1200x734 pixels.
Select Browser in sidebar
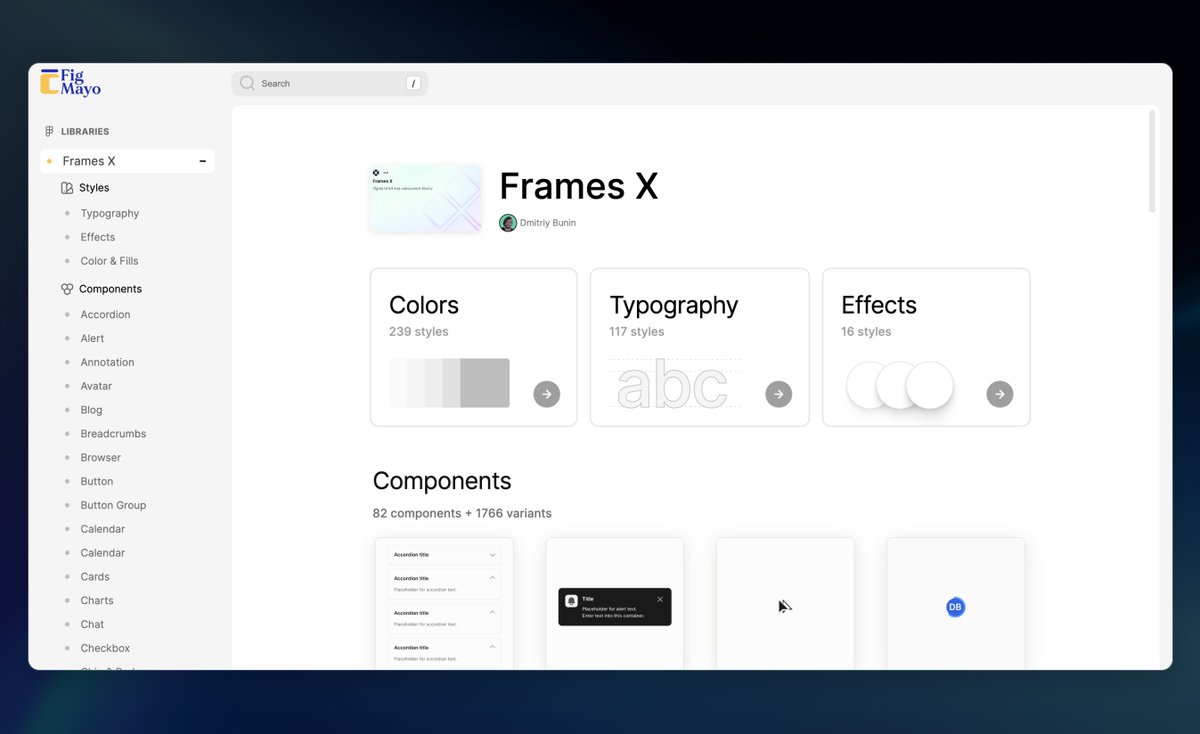point(101,458)
